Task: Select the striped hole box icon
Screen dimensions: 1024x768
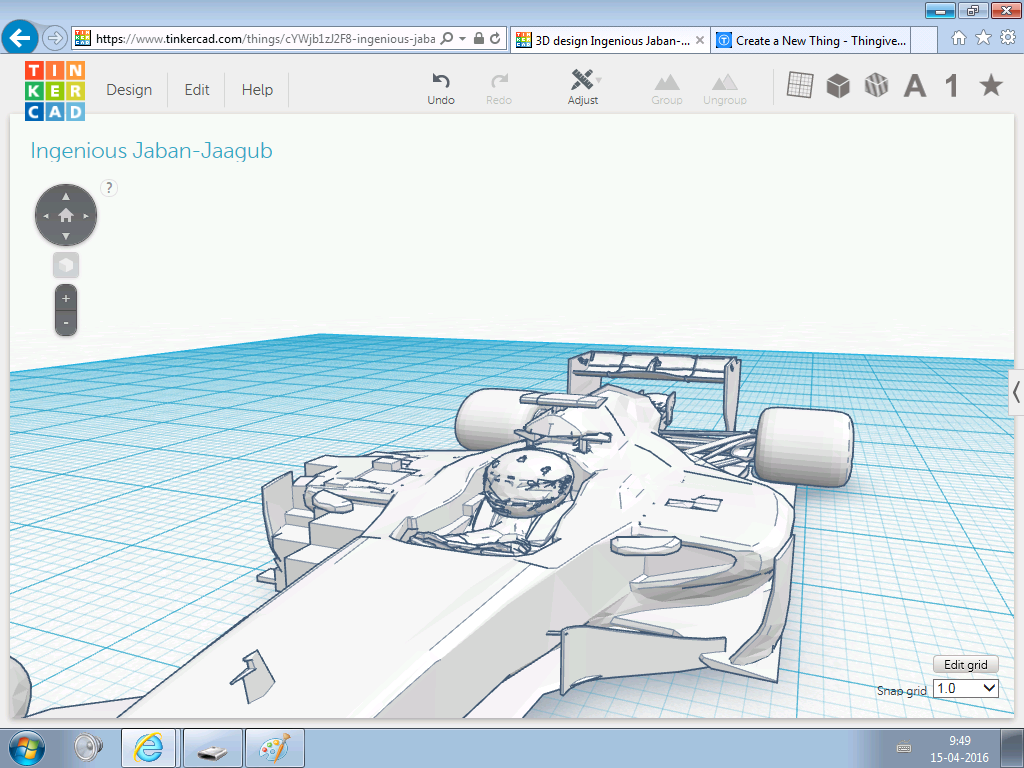Action: coord(876,85)
